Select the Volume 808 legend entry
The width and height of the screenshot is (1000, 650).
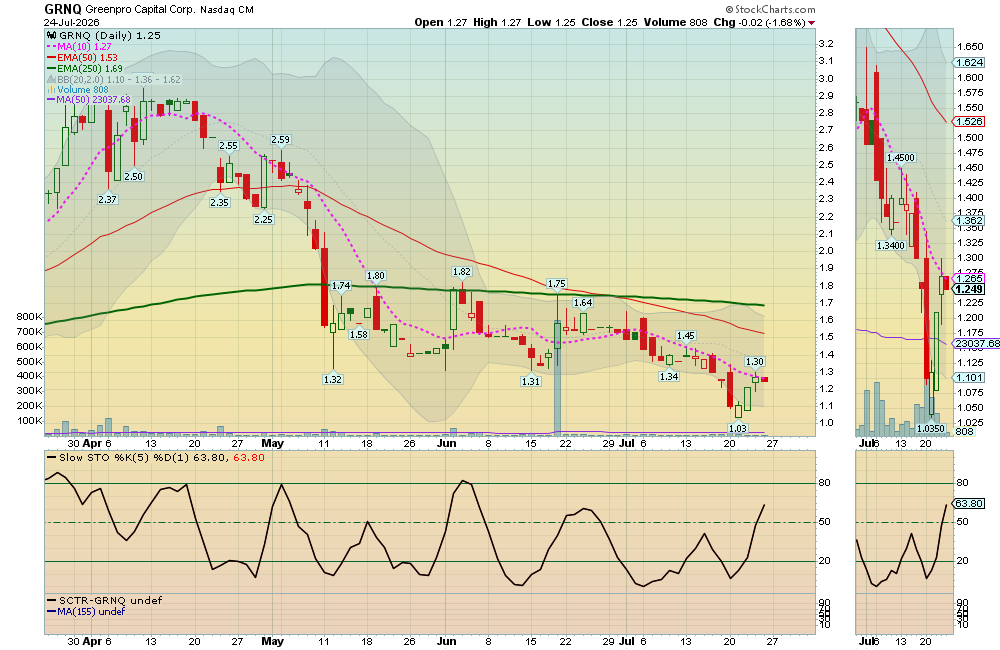(x=78, y=90)
